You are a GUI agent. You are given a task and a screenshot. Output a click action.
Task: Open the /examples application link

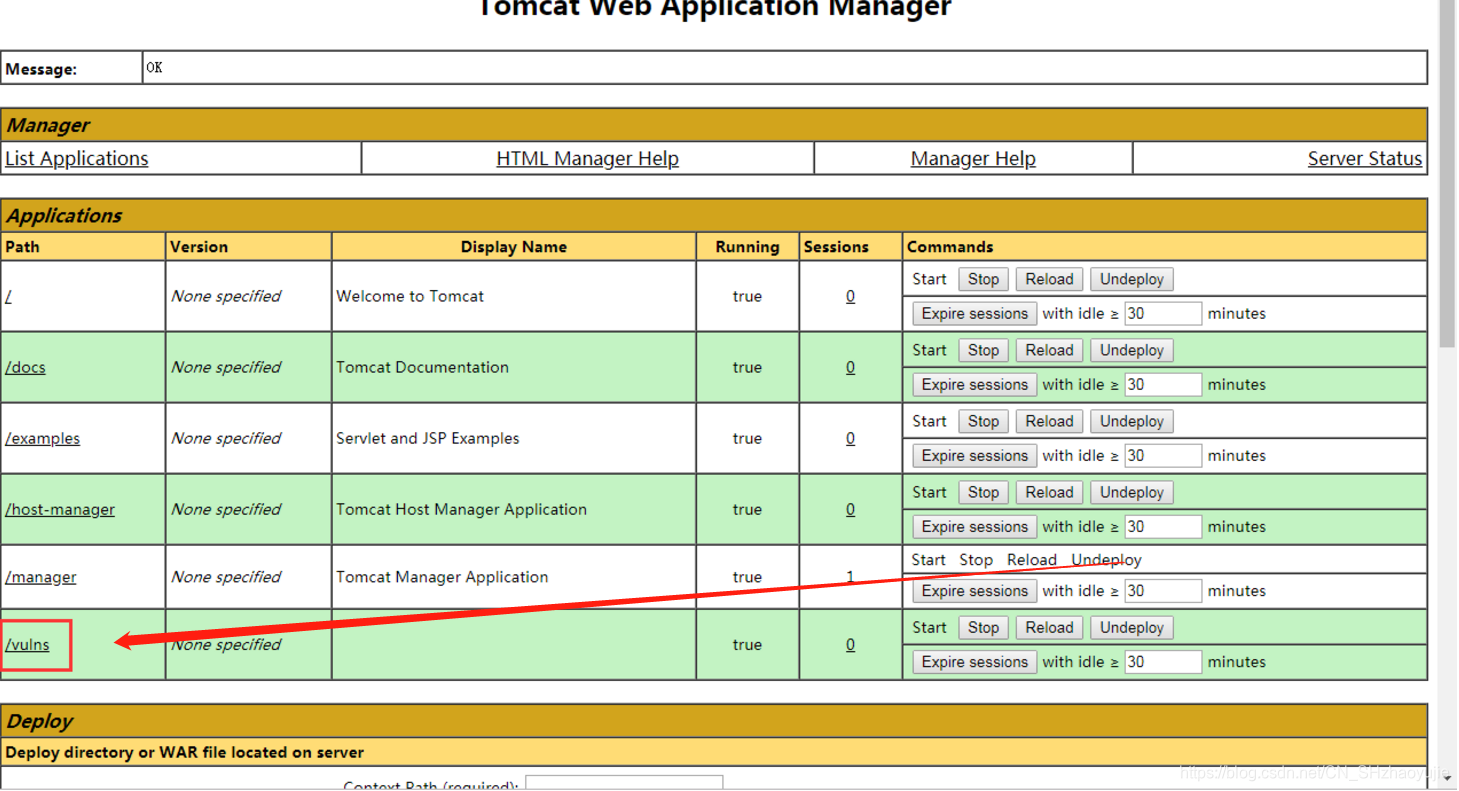(42, 438)
